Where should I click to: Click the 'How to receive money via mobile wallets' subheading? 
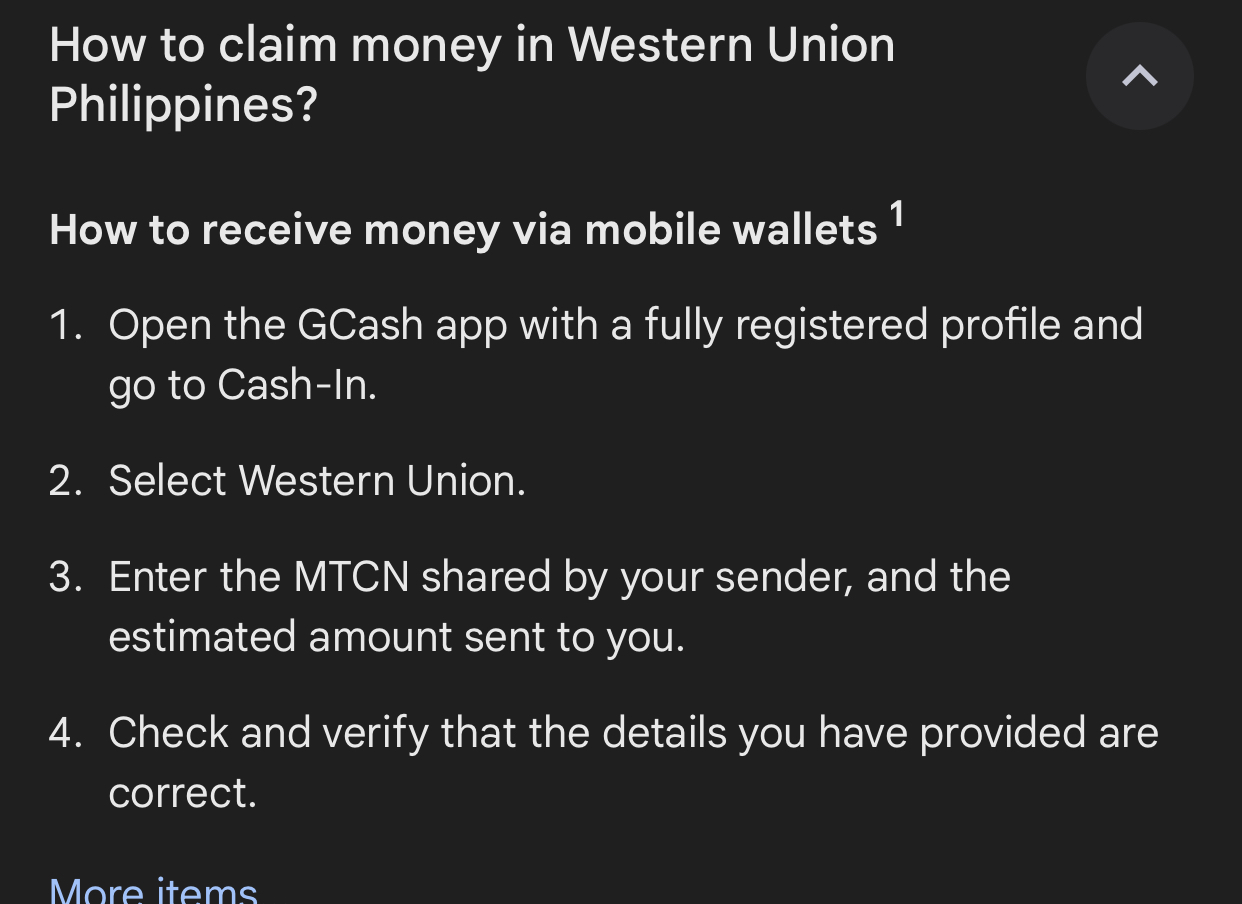click(x=463, y=230)
